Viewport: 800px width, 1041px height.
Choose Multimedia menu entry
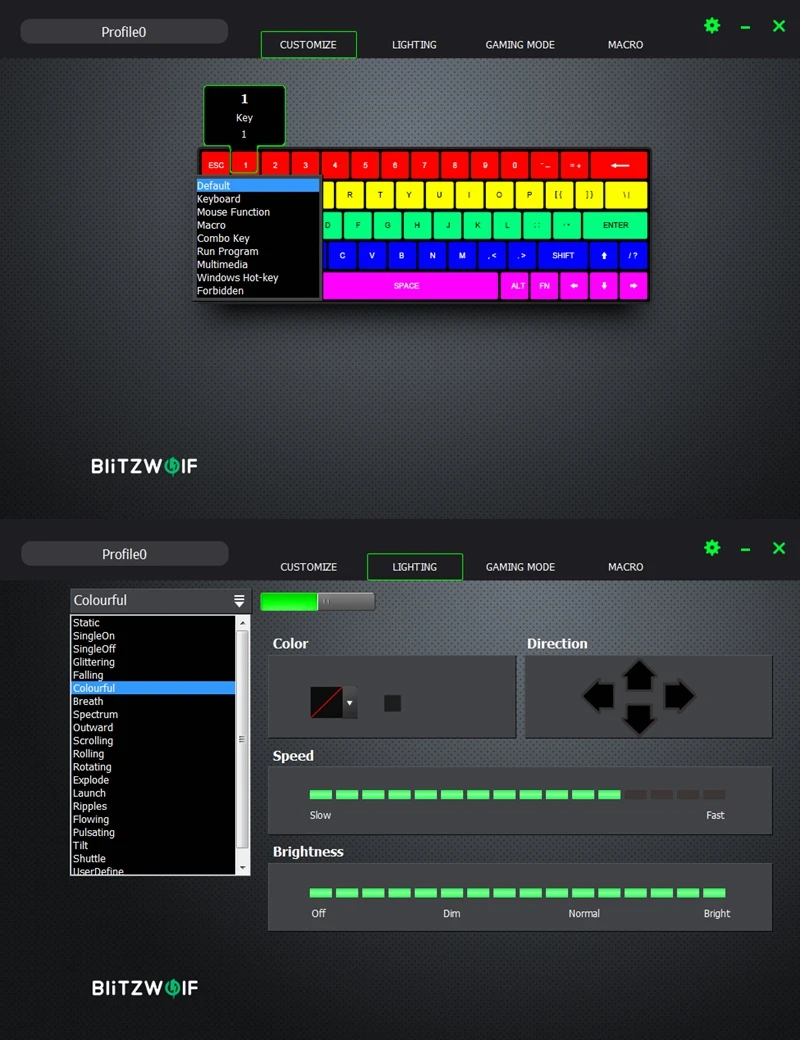258,264
